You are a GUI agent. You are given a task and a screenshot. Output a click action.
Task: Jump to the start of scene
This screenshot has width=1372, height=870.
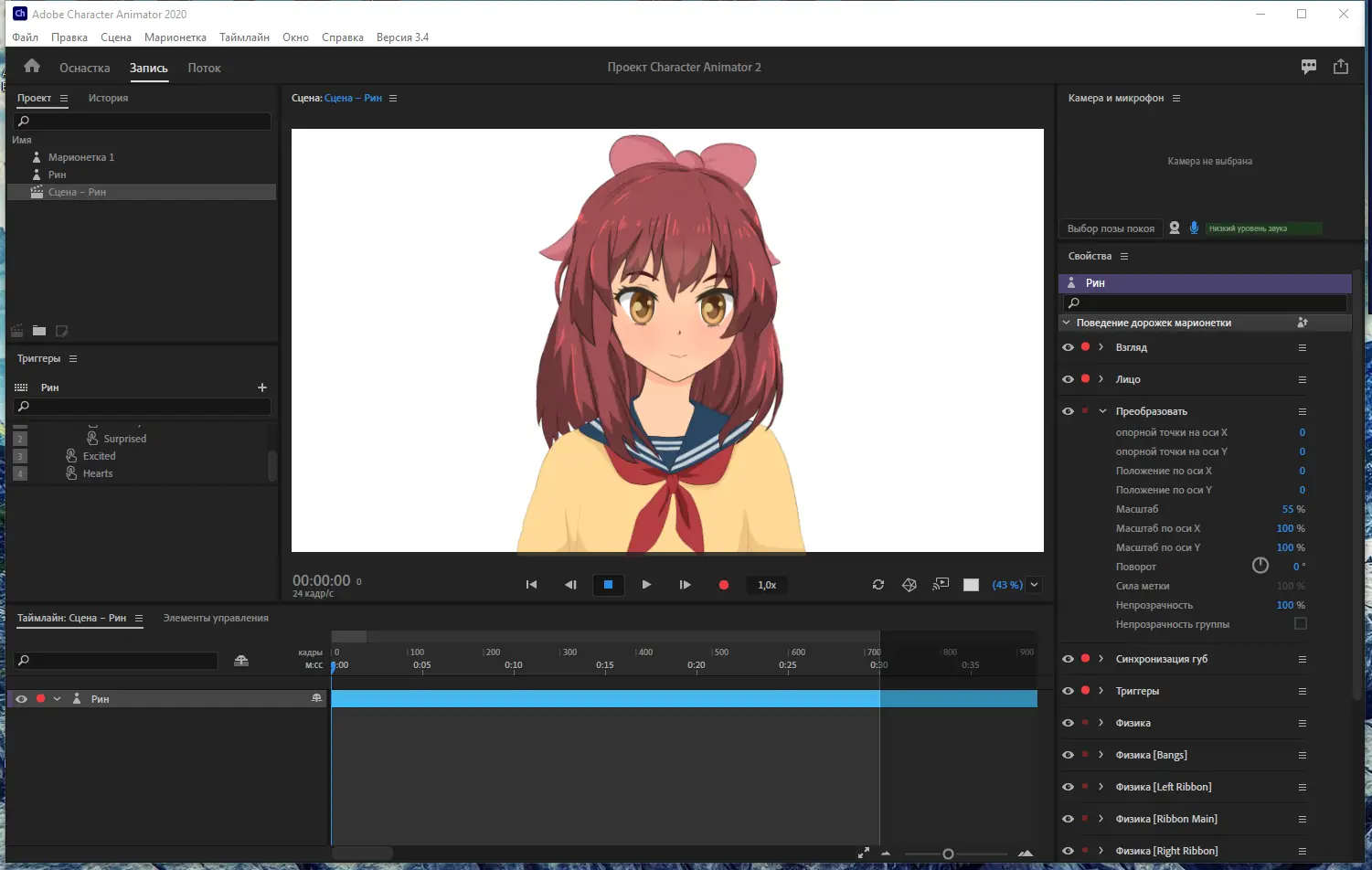click(531, 585)
